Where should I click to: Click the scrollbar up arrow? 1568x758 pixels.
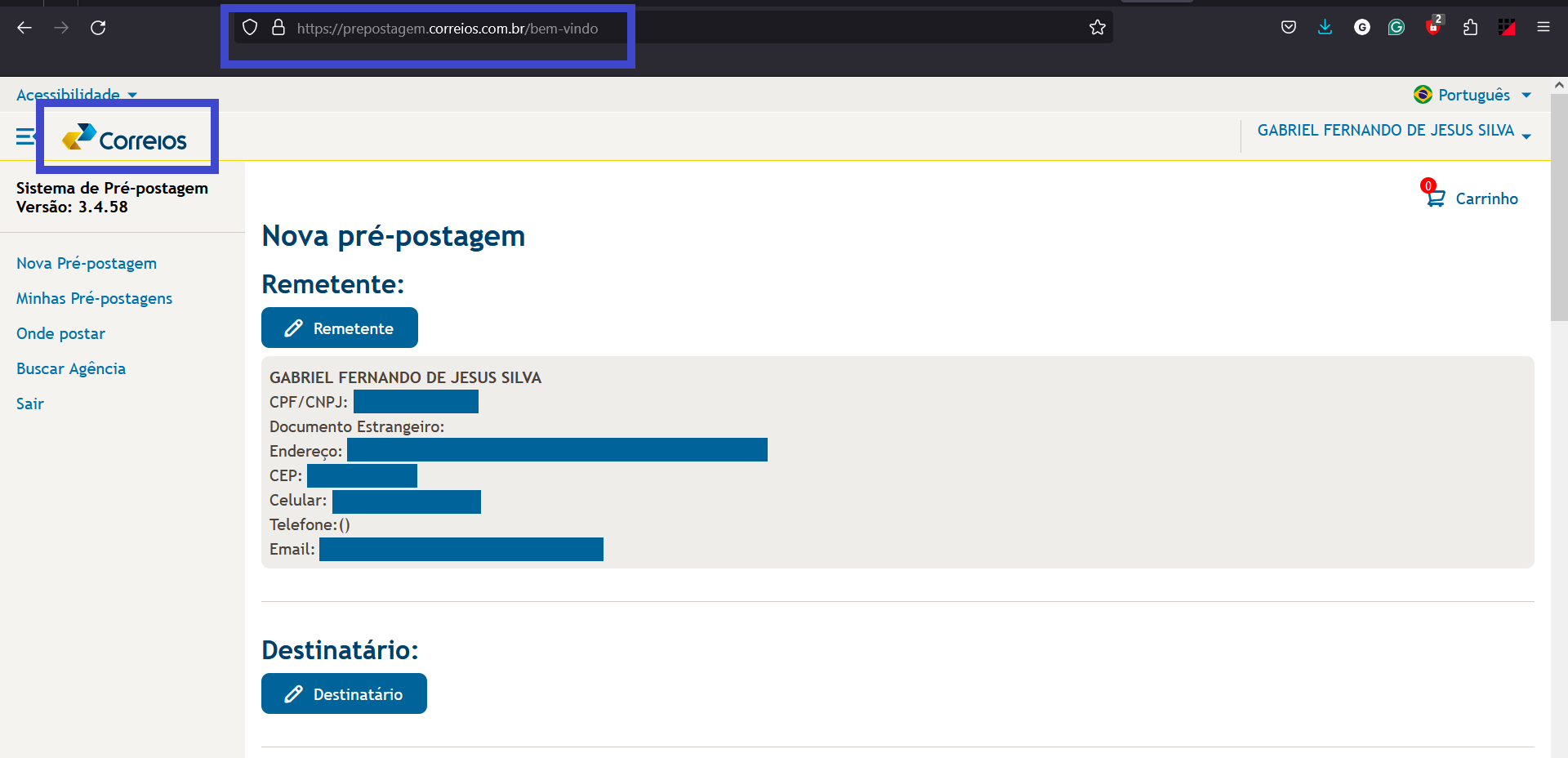tap(1559, 85)
